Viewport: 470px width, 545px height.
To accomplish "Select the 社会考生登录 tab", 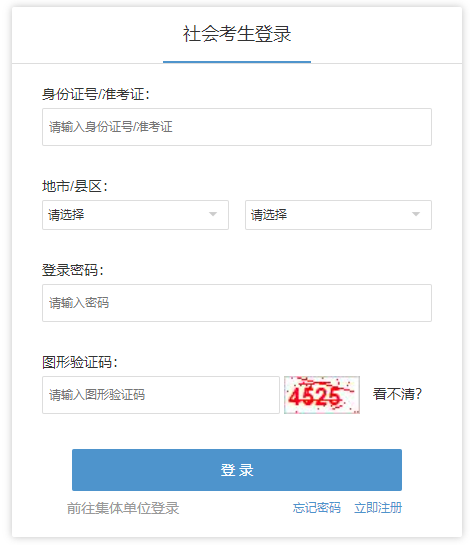I will (x=237, y=34).
